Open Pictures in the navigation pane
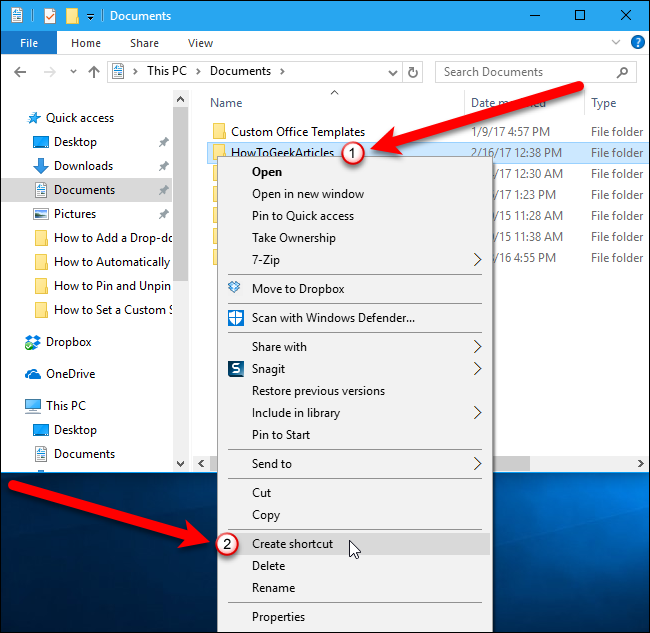 pyautogui.click(x=75, y=214)
